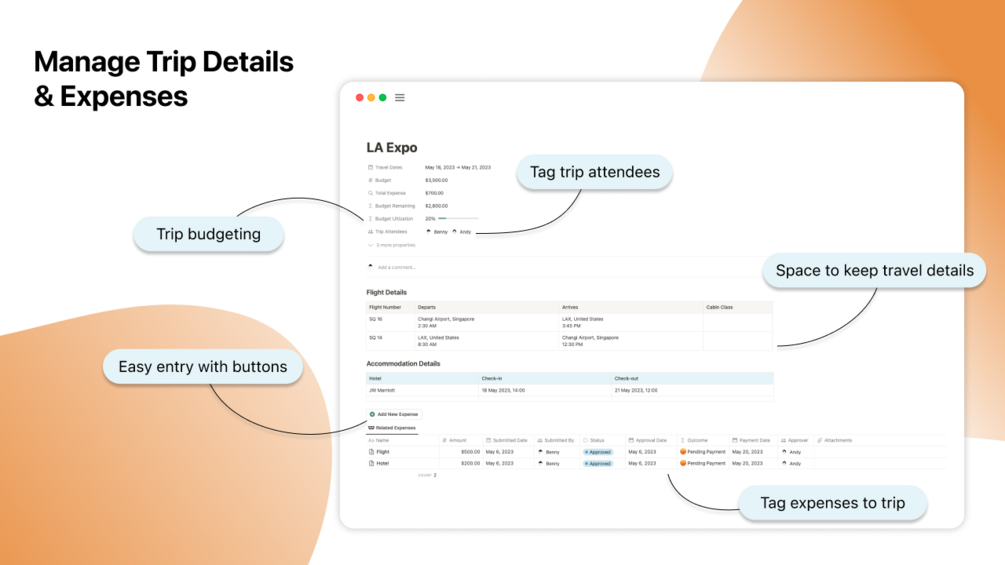This screenshot has width=1005, height=565.
Task: Click the Outcome column header
Action: (694, 440)
